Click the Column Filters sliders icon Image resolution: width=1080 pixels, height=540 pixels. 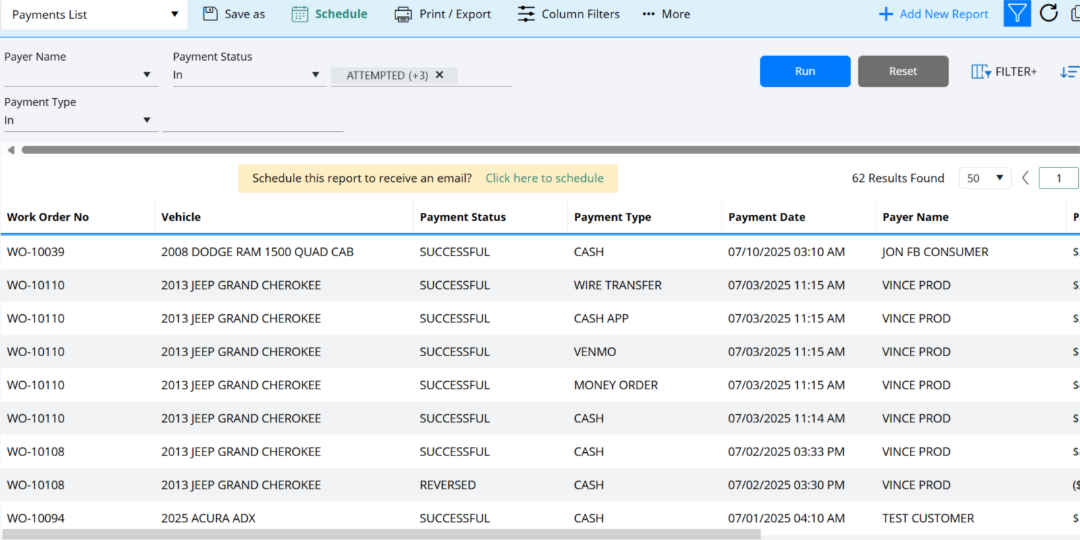tap(526, 14)
